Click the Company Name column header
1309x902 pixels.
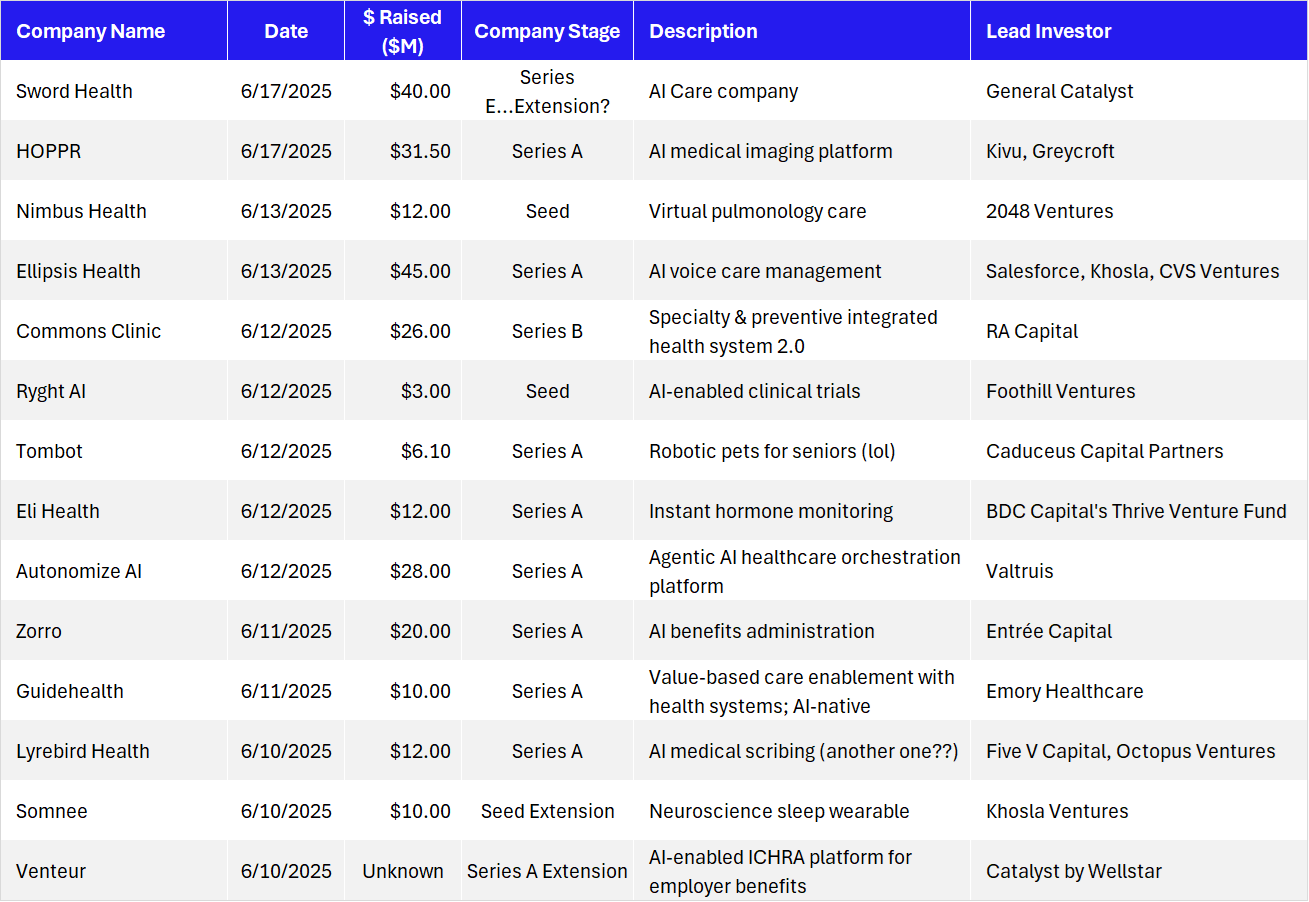click(91, 31)
